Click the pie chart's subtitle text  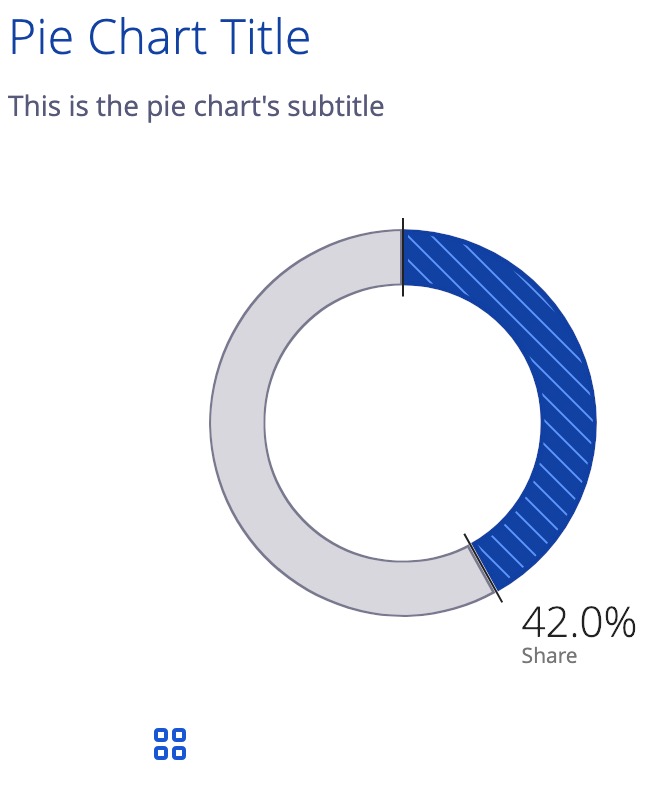click(196, 105)
